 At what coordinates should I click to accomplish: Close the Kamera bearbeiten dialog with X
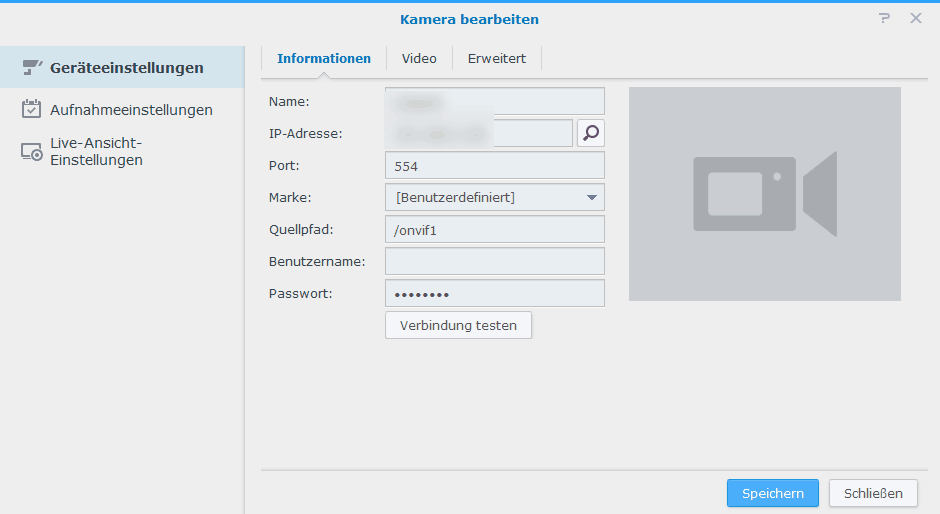tap(915, 18)
